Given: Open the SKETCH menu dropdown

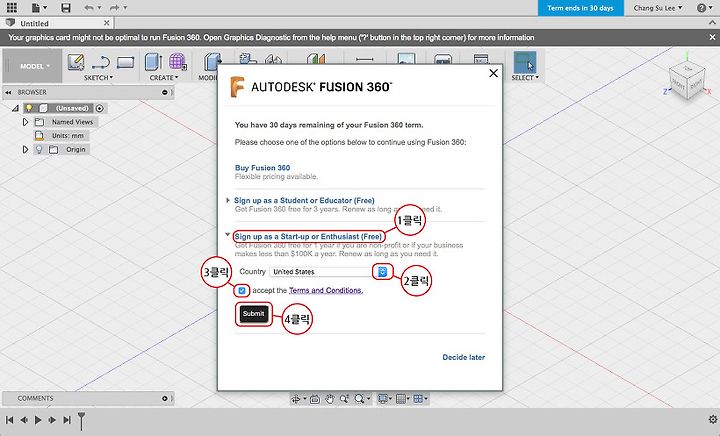Looking at the screenshot, I should click(x=98, y=78).
